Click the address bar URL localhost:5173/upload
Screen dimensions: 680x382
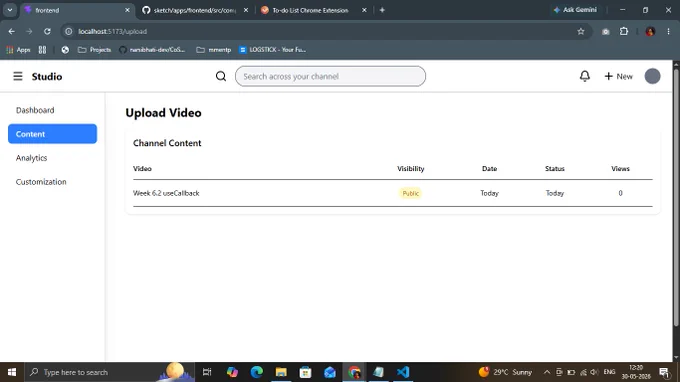point(112,31)
